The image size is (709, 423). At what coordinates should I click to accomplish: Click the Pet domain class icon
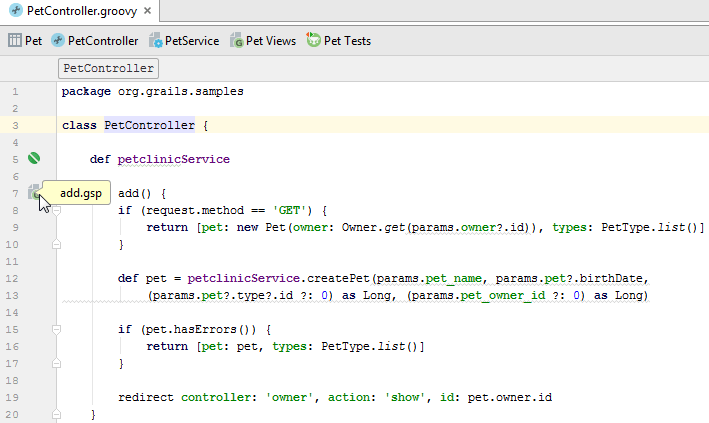point(15,41)
